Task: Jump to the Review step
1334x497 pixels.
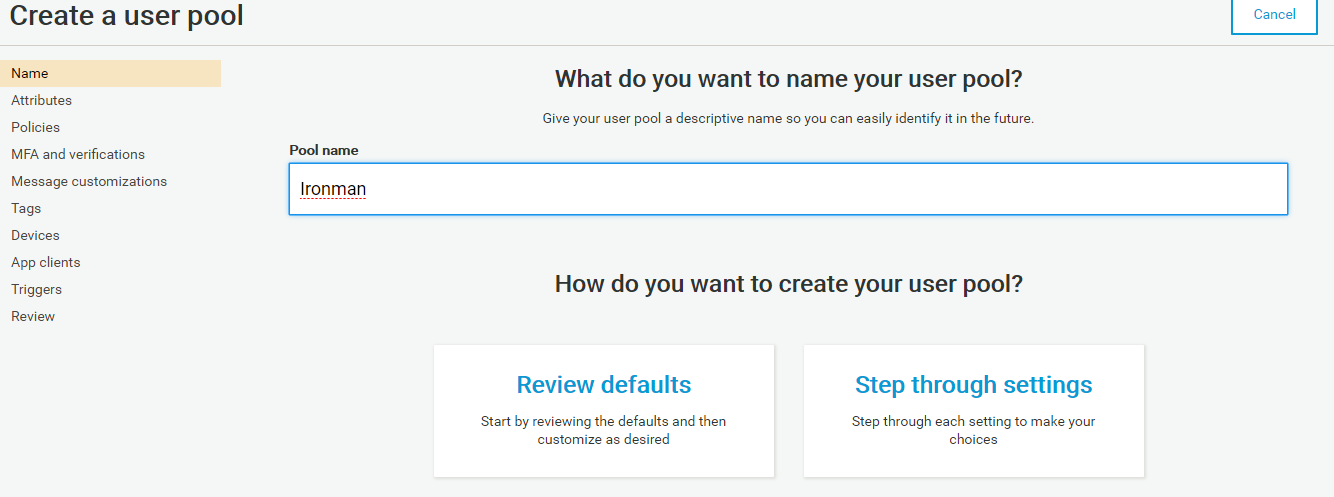Action: click(33, 317)
